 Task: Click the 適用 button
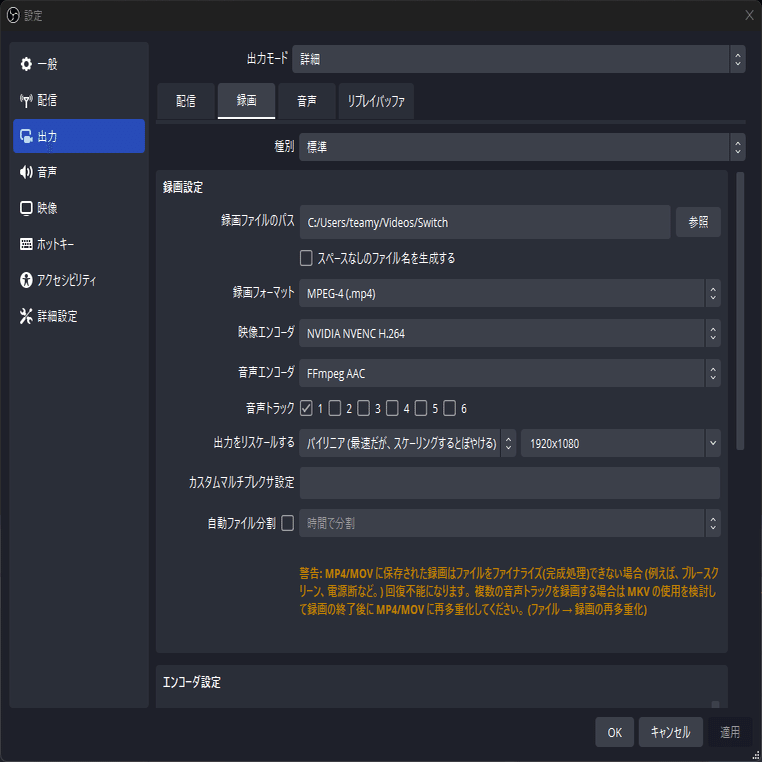pos(729,732)
